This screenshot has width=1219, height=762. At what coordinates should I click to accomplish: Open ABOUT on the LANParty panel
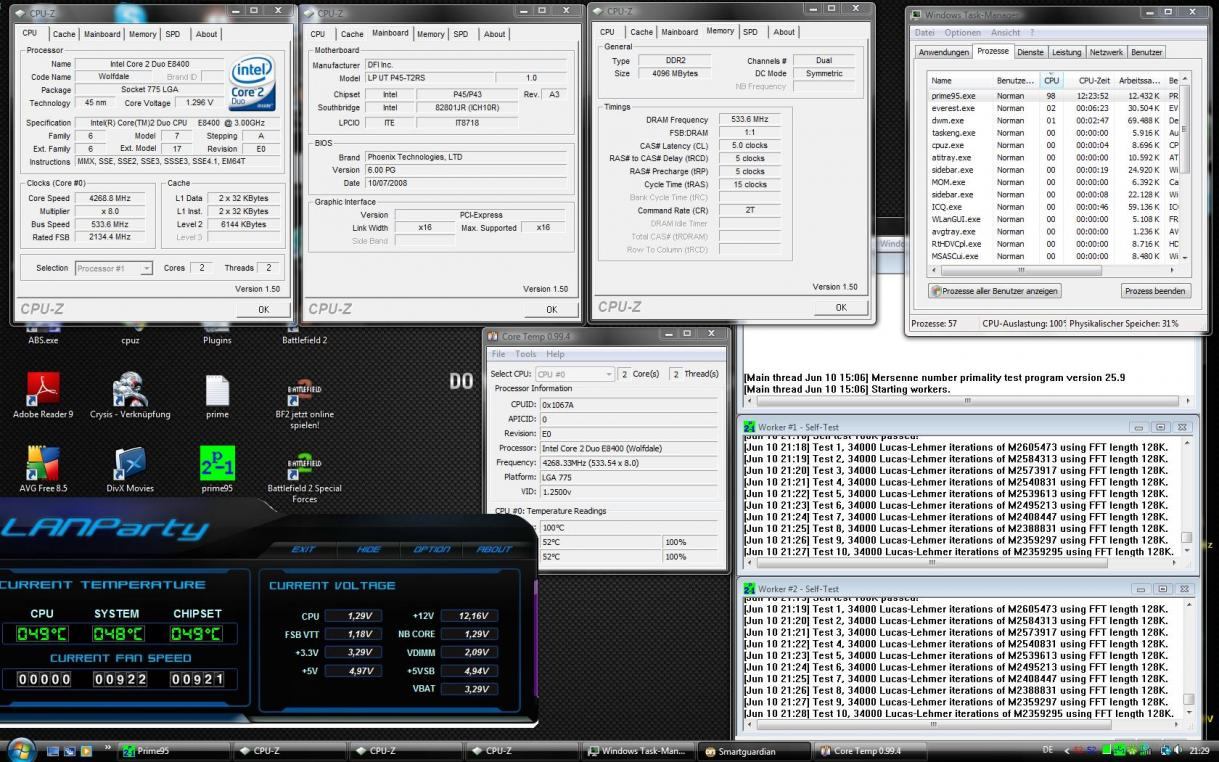tap(494, 549)
